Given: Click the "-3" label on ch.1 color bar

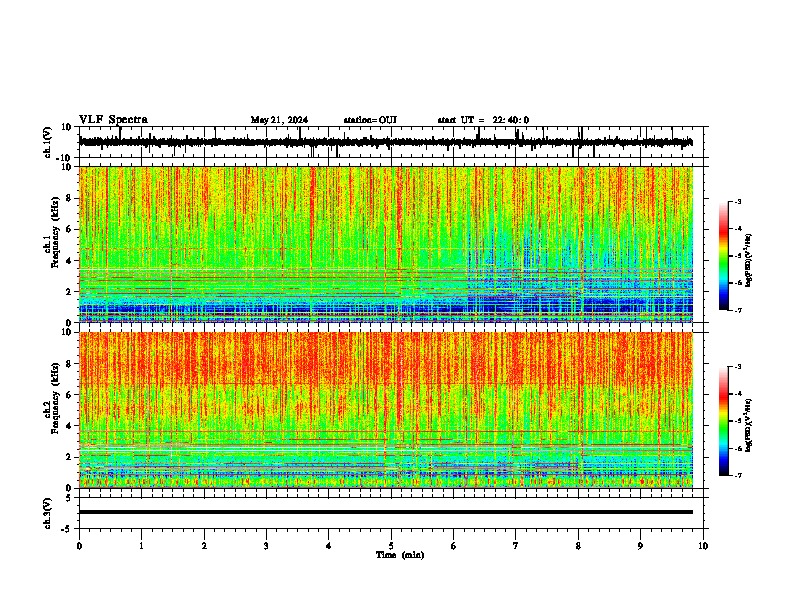Looking at the screenshot, I should [738, 202].
